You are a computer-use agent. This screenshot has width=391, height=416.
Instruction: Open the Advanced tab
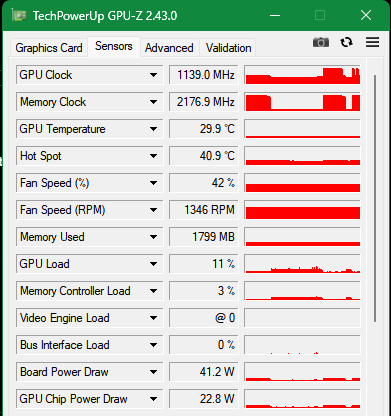click(169, 48)
